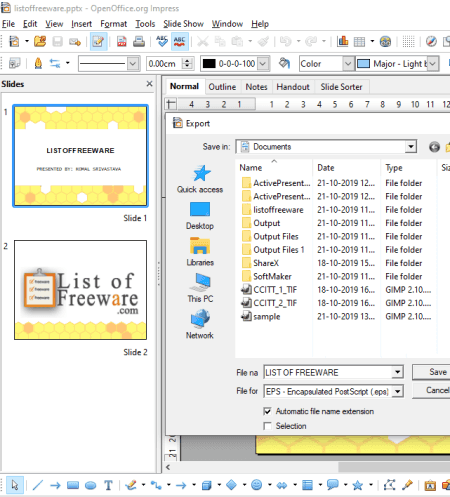The width and height of the screenshot is (450, 497).
Task: Select the arrow Select tool in drawing bar
Action: pyautogui.click(x=15, y=485)
